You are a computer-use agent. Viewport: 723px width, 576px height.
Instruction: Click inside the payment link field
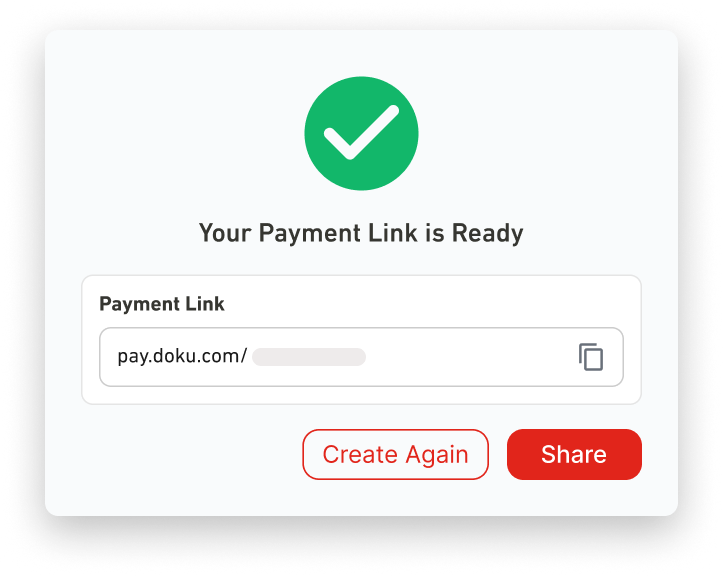(x=362, y=357)
